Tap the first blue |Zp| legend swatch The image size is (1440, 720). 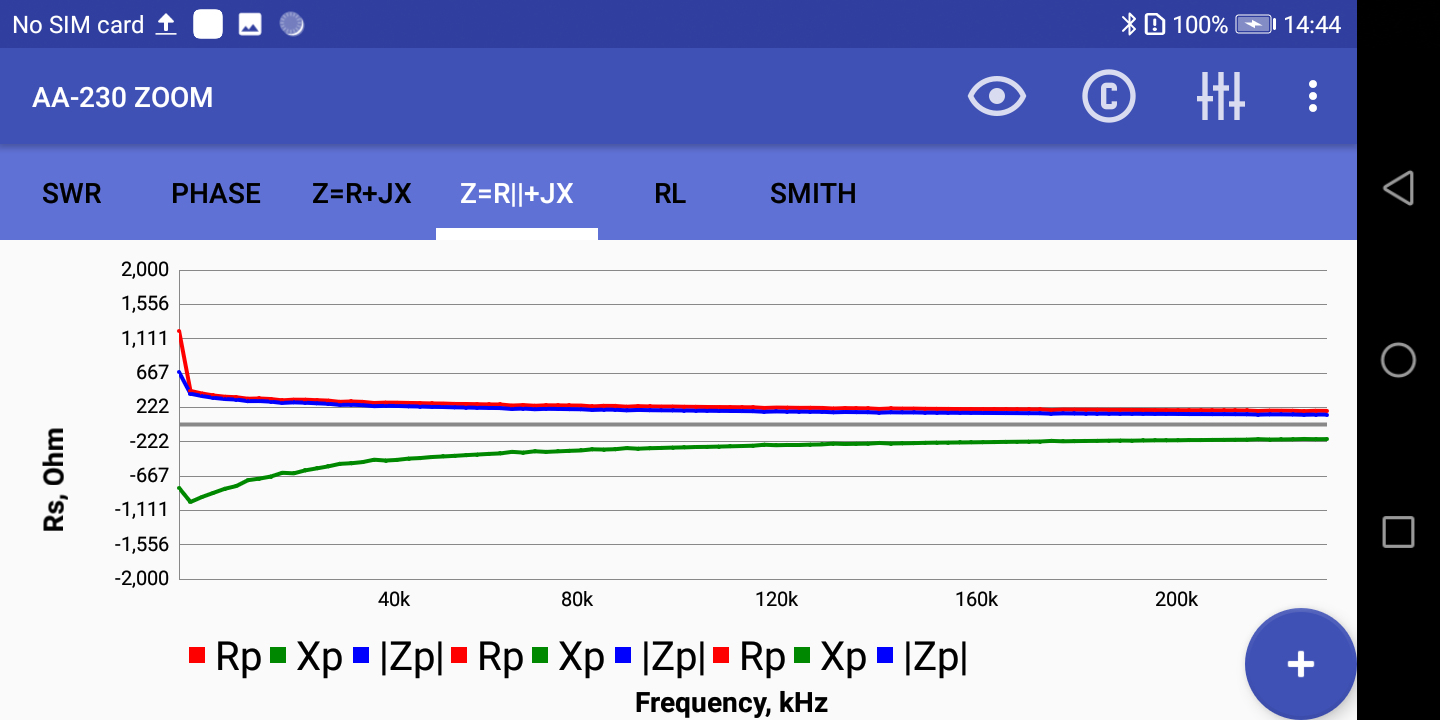coord(361,656)
